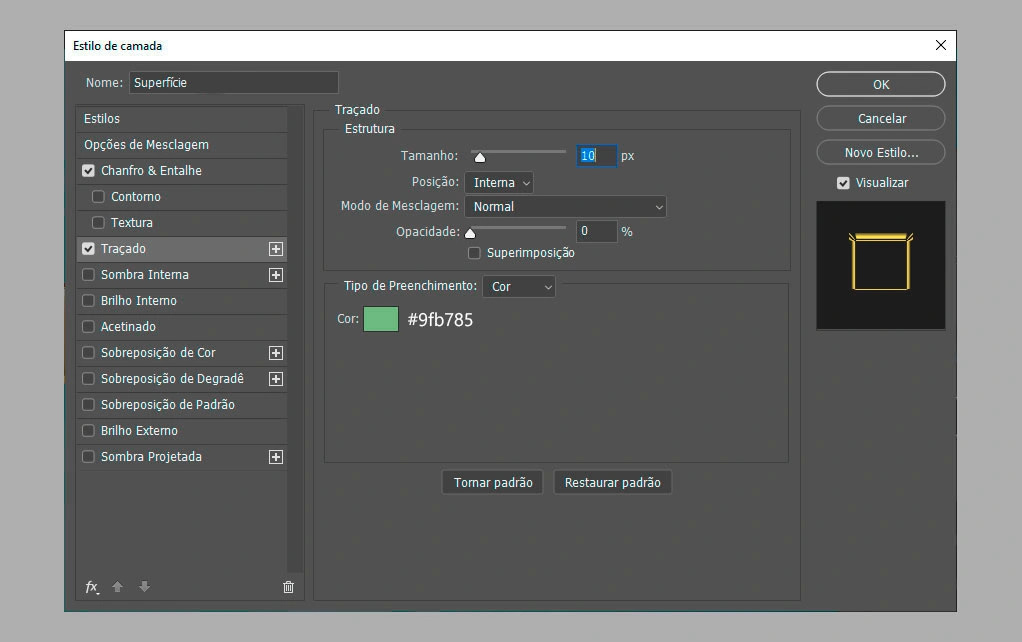This screenshot has width=1022, height=642.
Task: Move effect down with the down arrow icon
Action: pyautogui.click(x=144, y=587)
